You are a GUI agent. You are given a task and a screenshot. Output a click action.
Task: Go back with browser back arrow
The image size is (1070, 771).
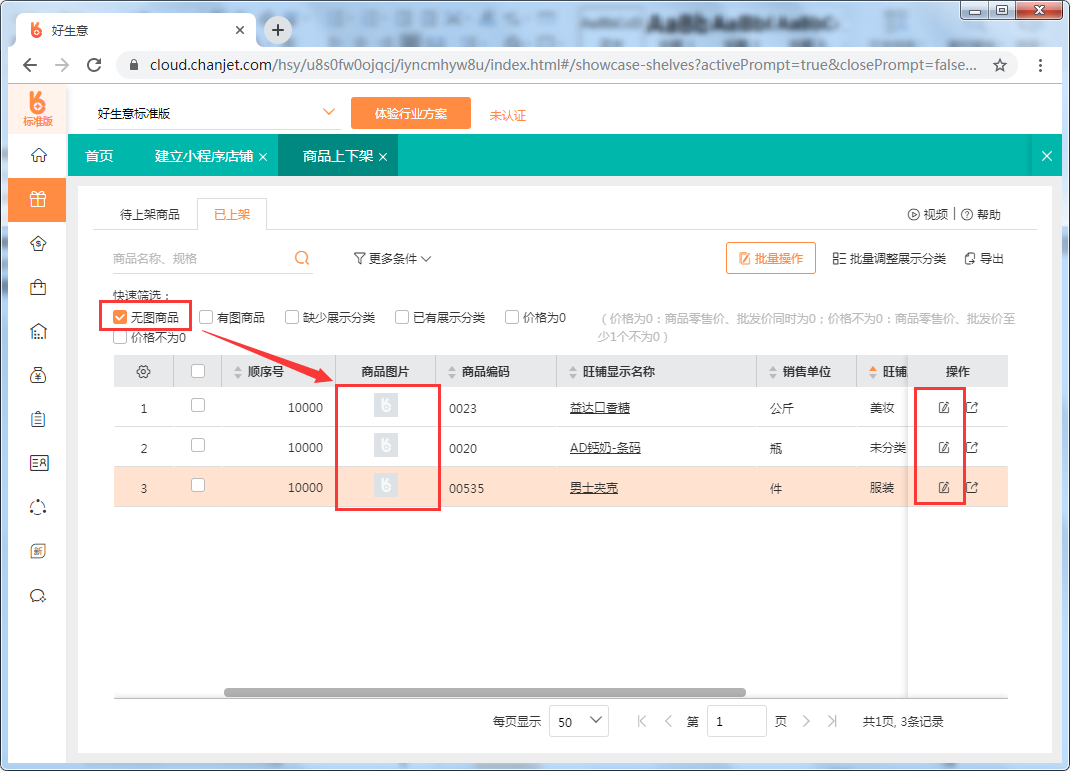tap(30, 65)
